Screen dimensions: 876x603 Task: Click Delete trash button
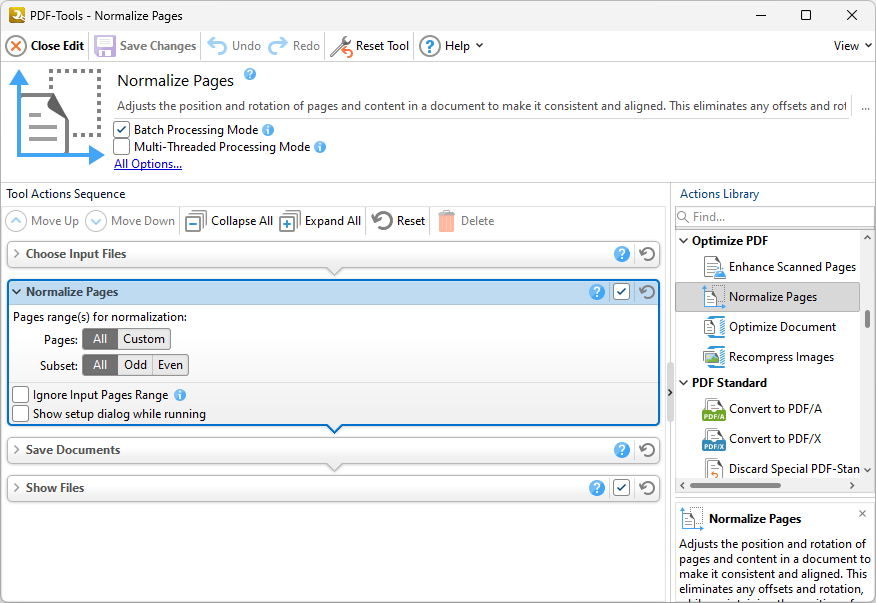466,221
